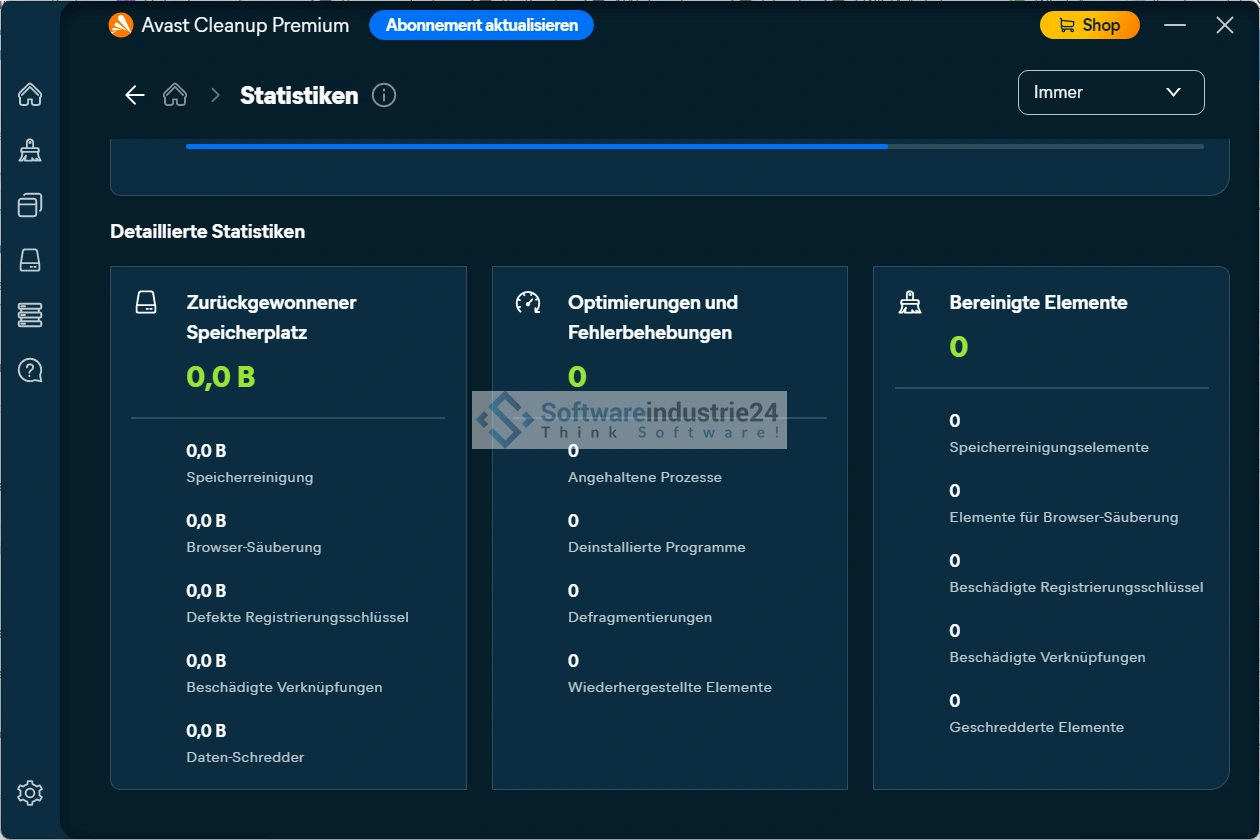The image size is (1260, 840).
Task: Click the Abonnement aktualisieren button
Action: [481, 26]
